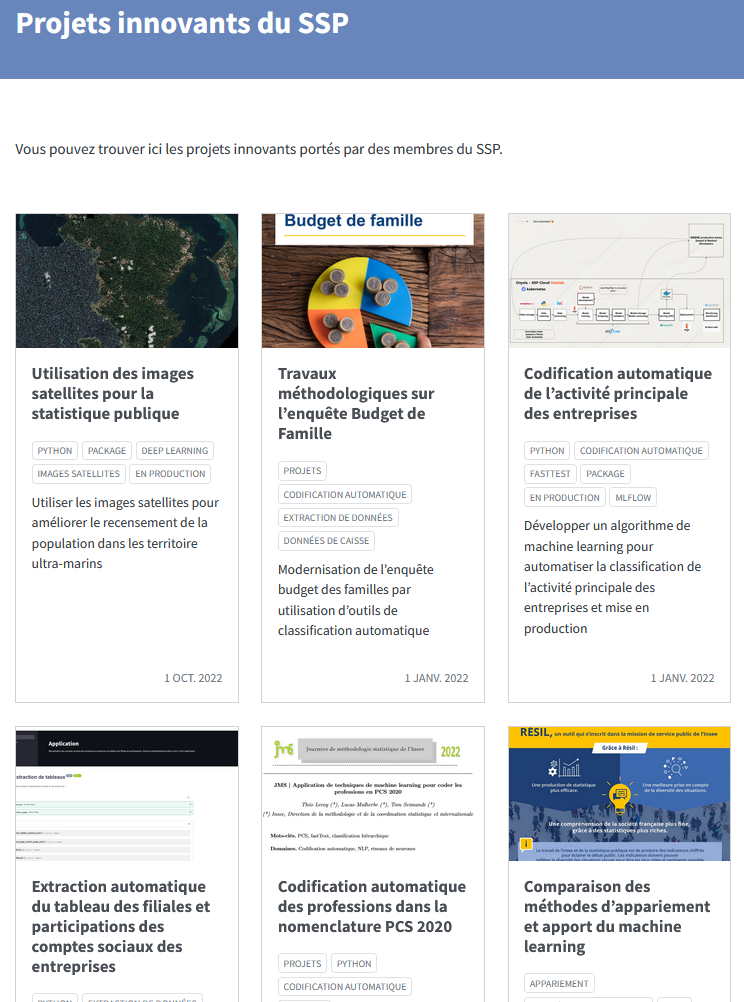
Task: Open "Comparaison des méthodes d'appariement" title
Action: 617,916
